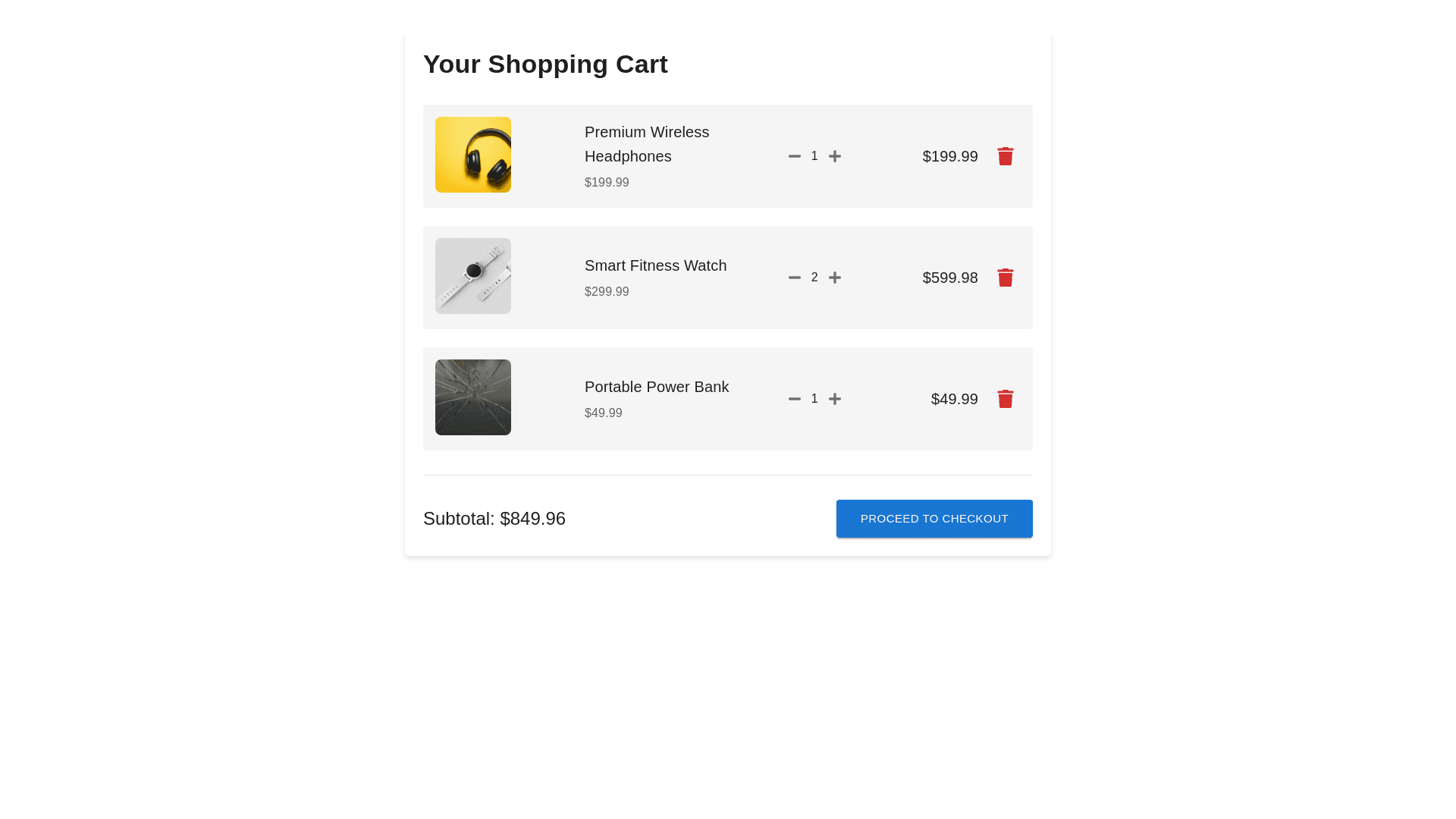Open the Smart Fitness Watch image
The width and height of the screenshot is (1456, 819).
click(473, 276)
